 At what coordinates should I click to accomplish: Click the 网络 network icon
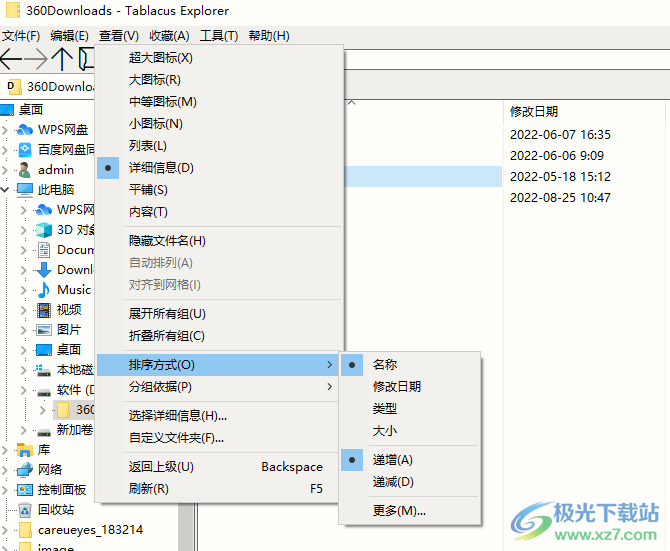coord(25,470)
